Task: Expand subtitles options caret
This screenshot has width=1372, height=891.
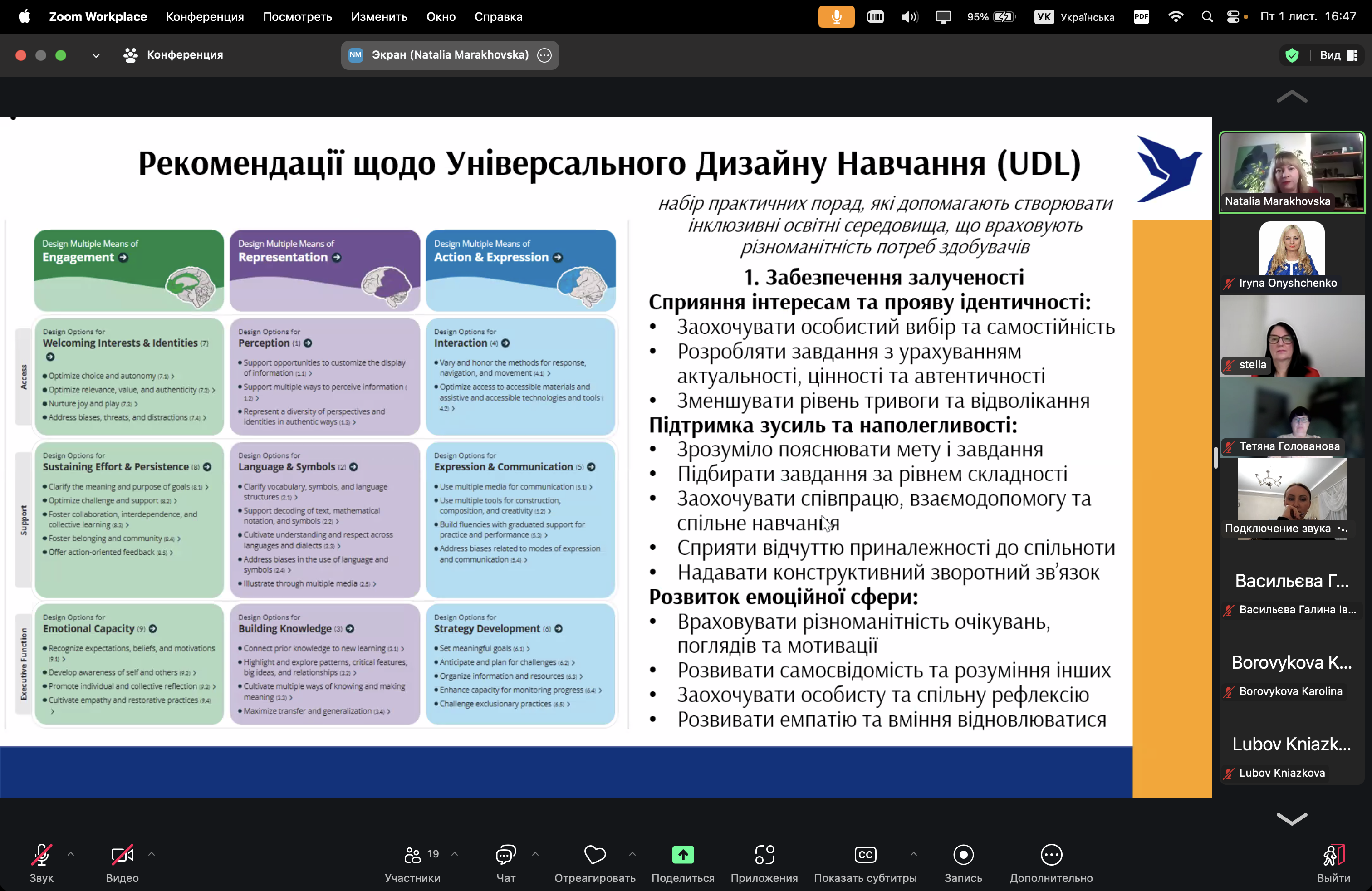Action: pyautogui.click(x=914, y=854)
